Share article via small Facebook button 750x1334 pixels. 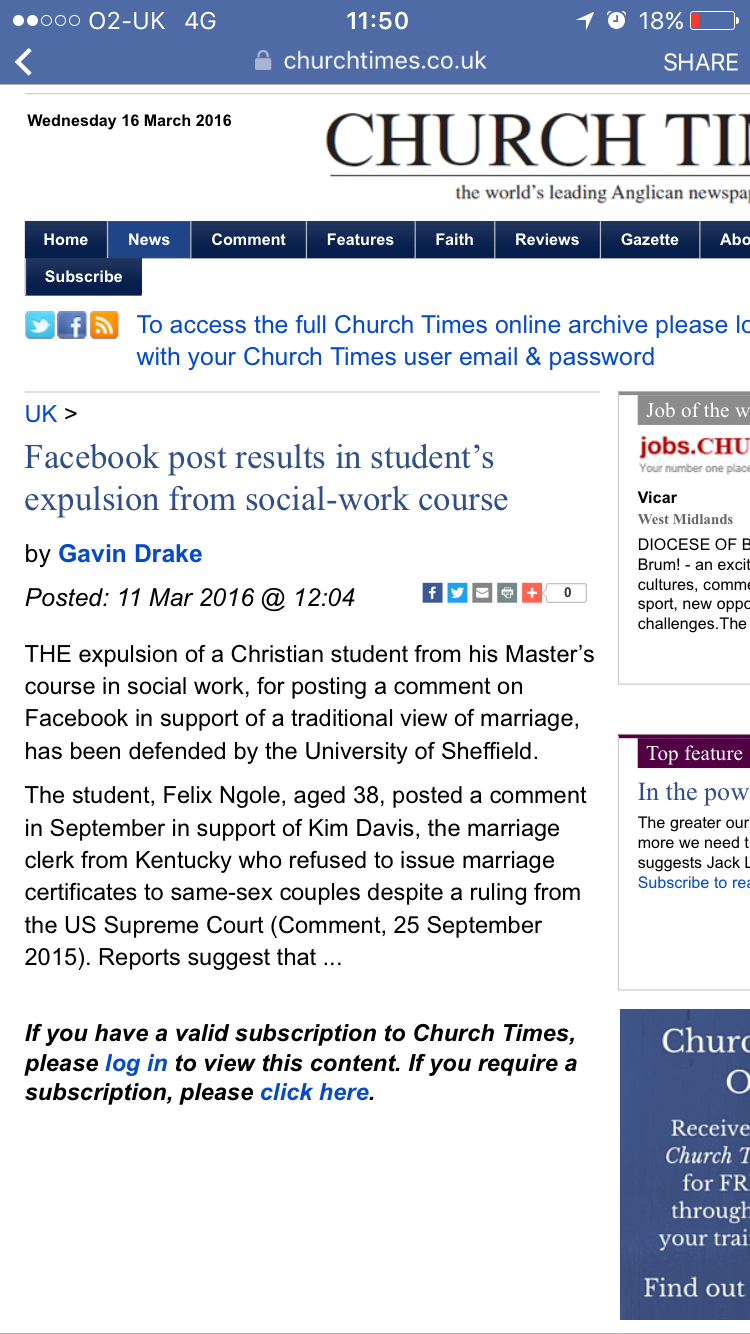(432, 593)
